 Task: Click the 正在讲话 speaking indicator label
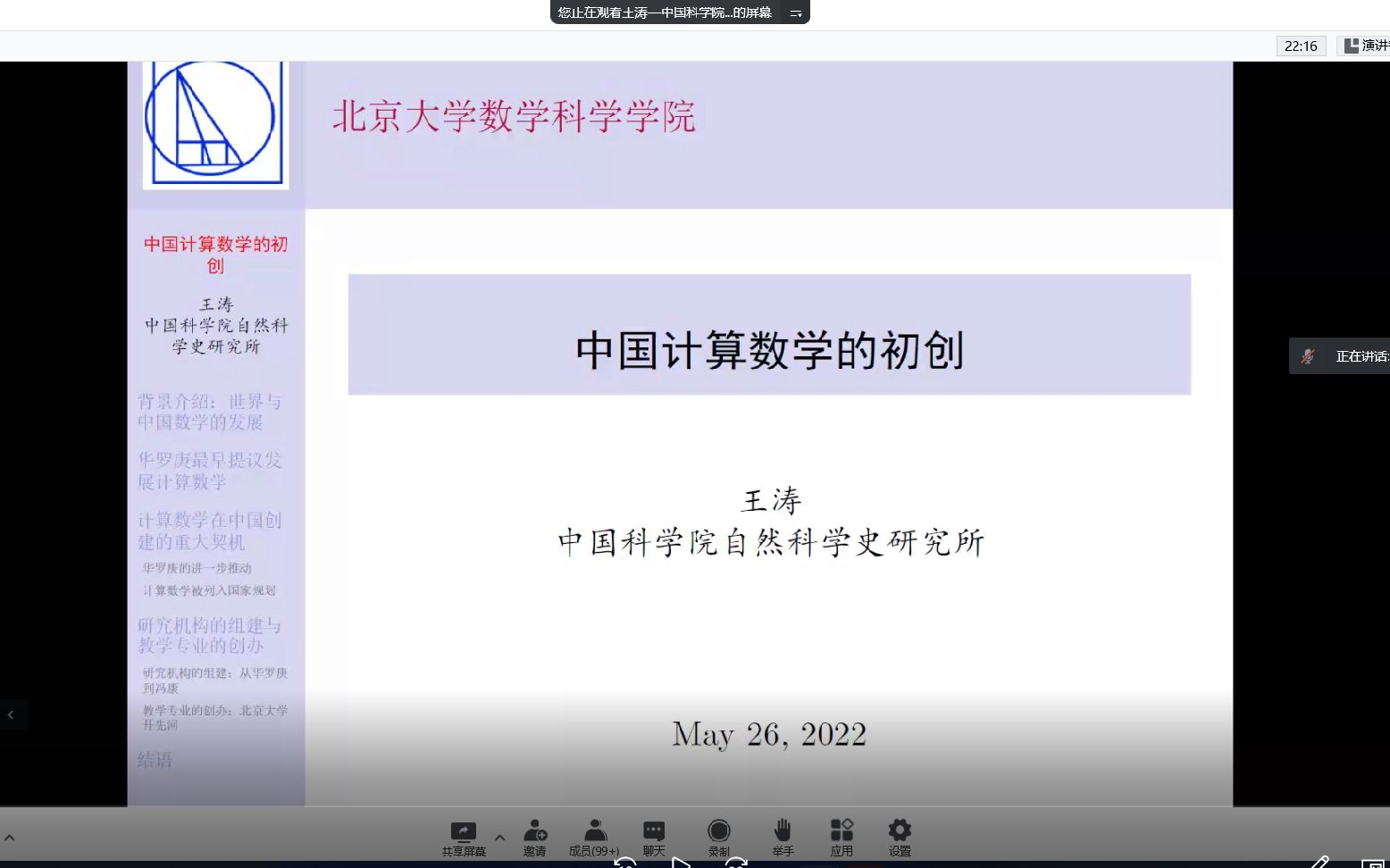1362,356
